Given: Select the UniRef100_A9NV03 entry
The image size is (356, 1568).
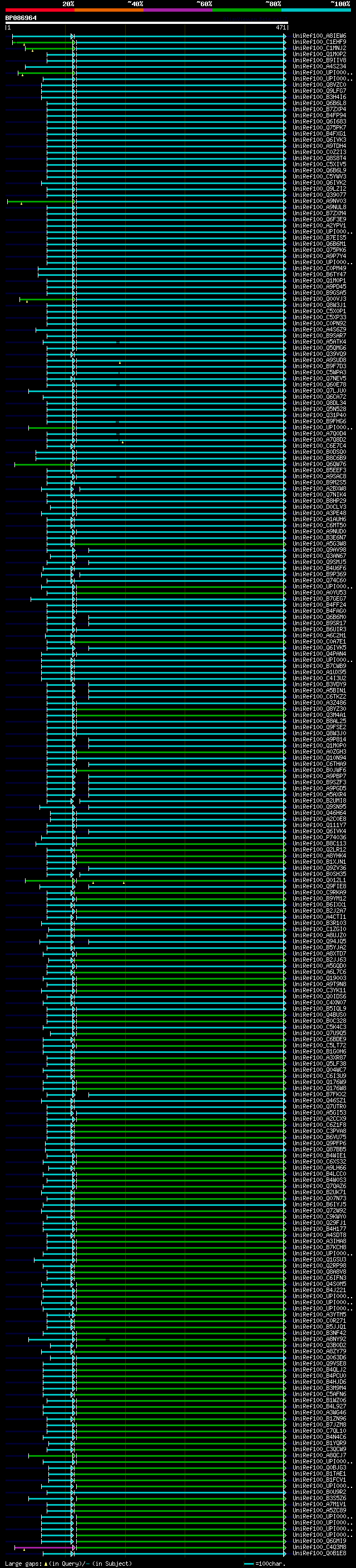Looking at the screenshot, I should coord(319,201).
